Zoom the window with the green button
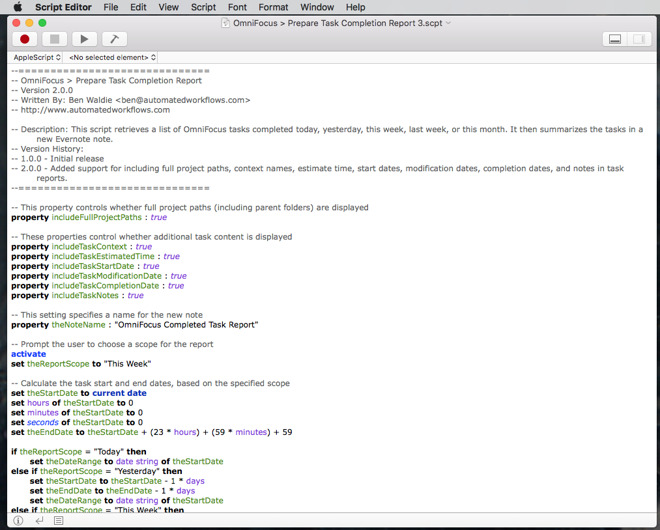 (42, 23)
